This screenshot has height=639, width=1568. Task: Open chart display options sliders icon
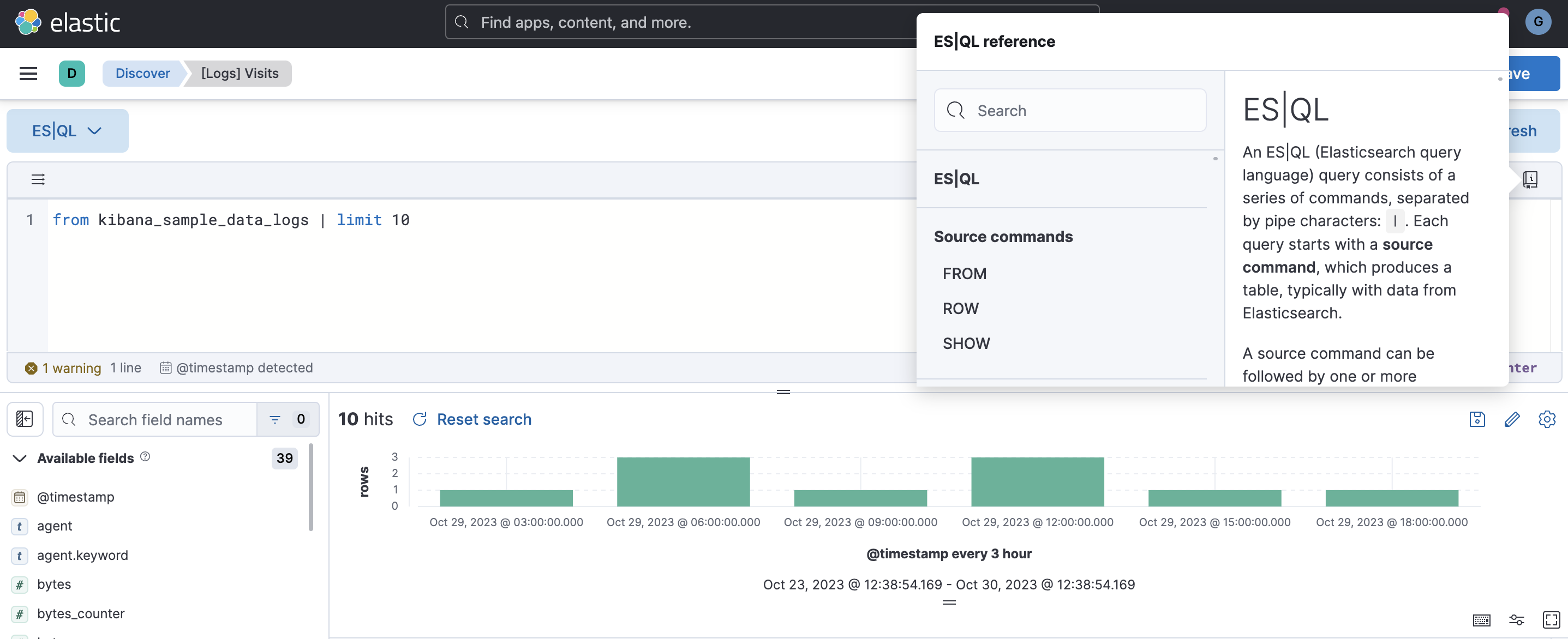click(1516, 620)
